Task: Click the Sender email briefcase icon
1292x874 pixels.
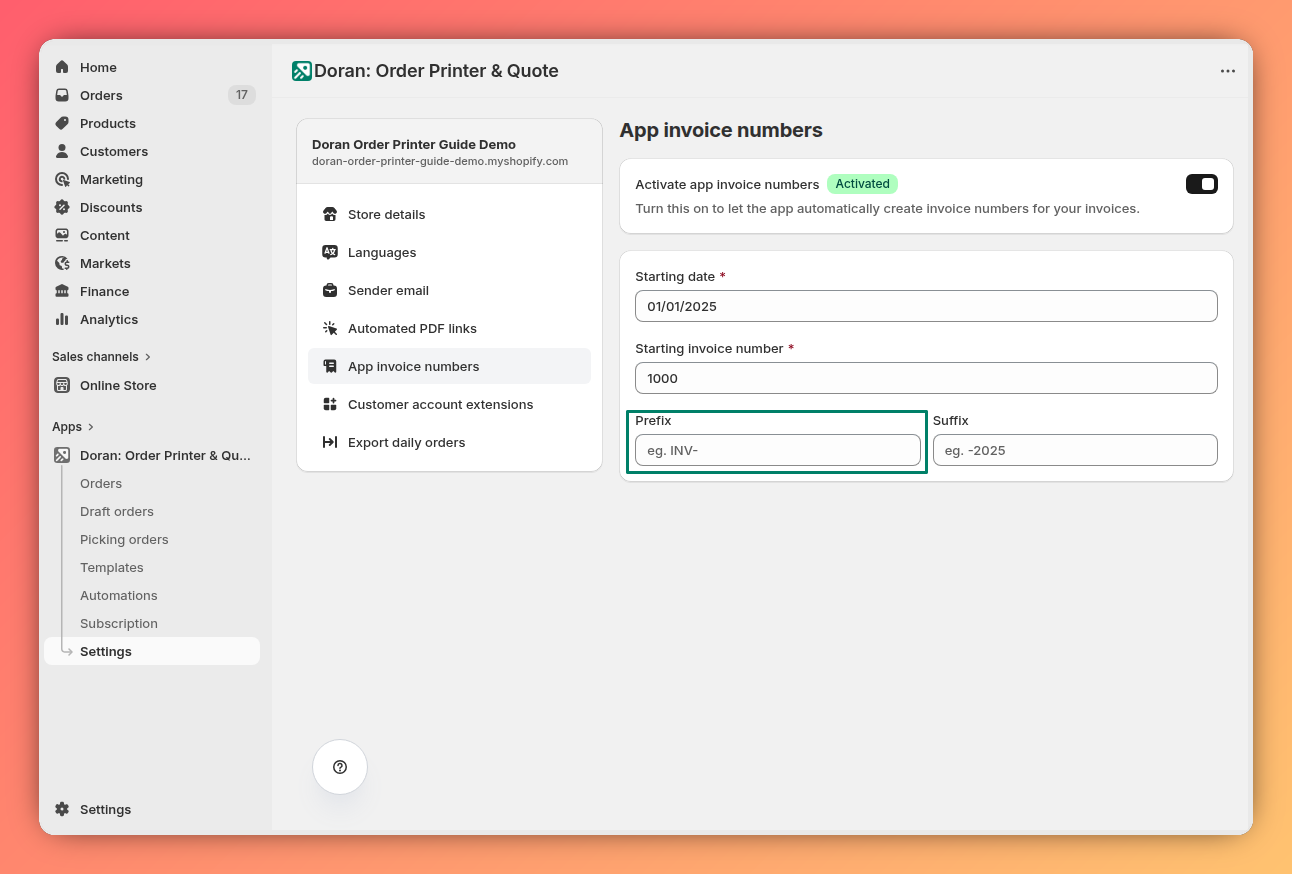Action: [330, 290]
